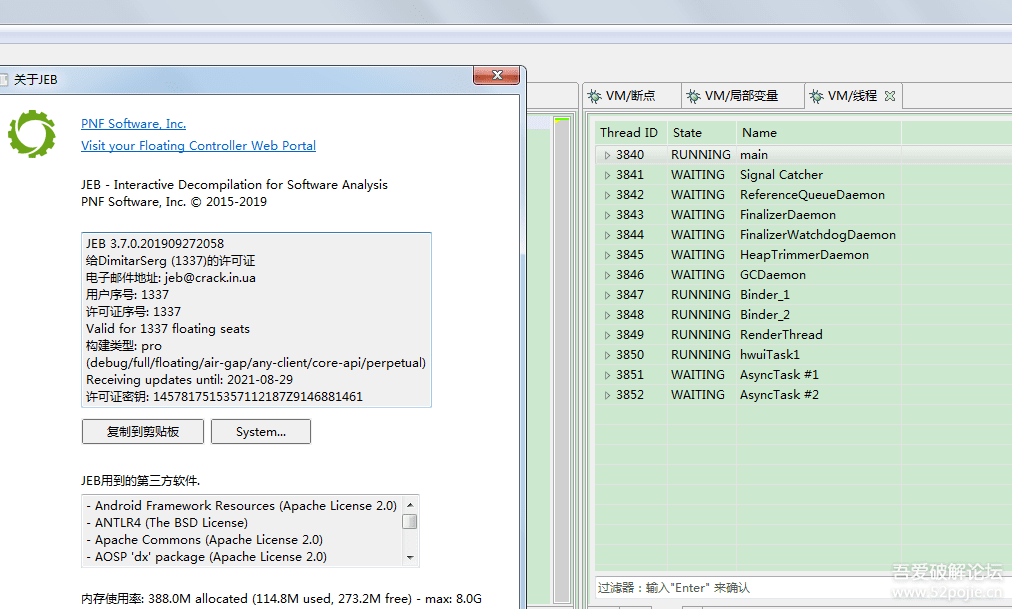Viewport: 1012px width, 609px height.
Task: Expand thread 3843 FinalizerDaemon
Action: 607,215
